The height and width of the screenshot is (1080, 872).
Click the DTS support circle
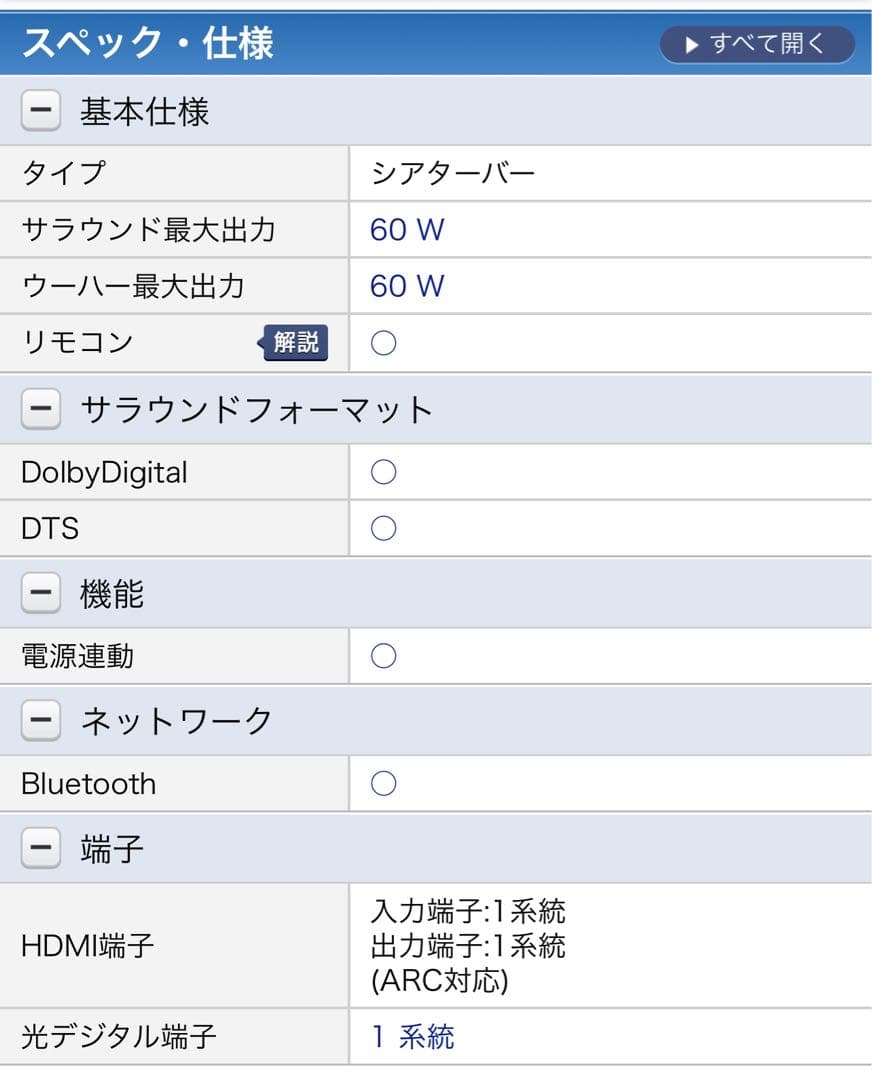tap(383, 528)
